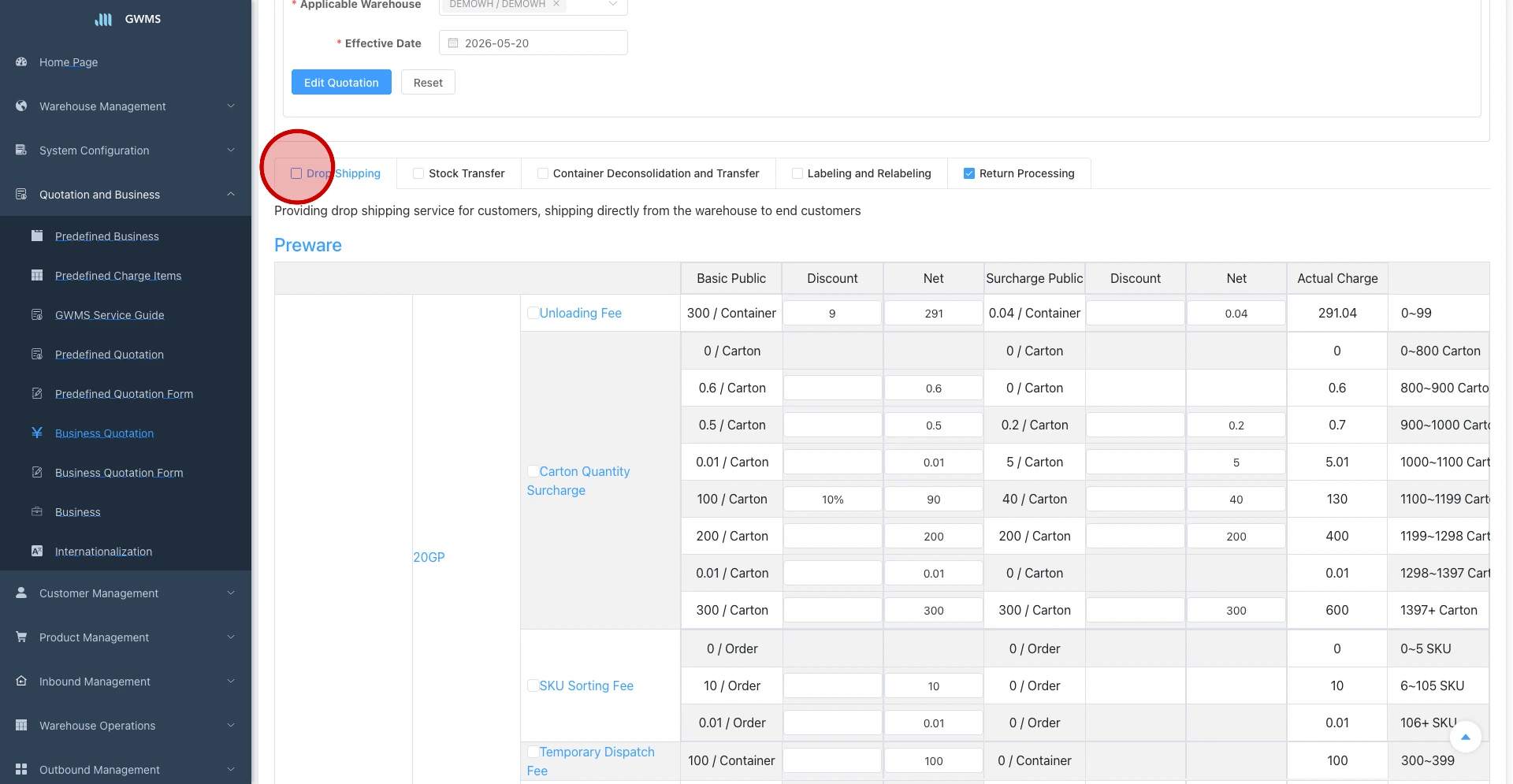Click the Business Quotation Form edit icon
1513x784 pixels.
coord(37,472)
